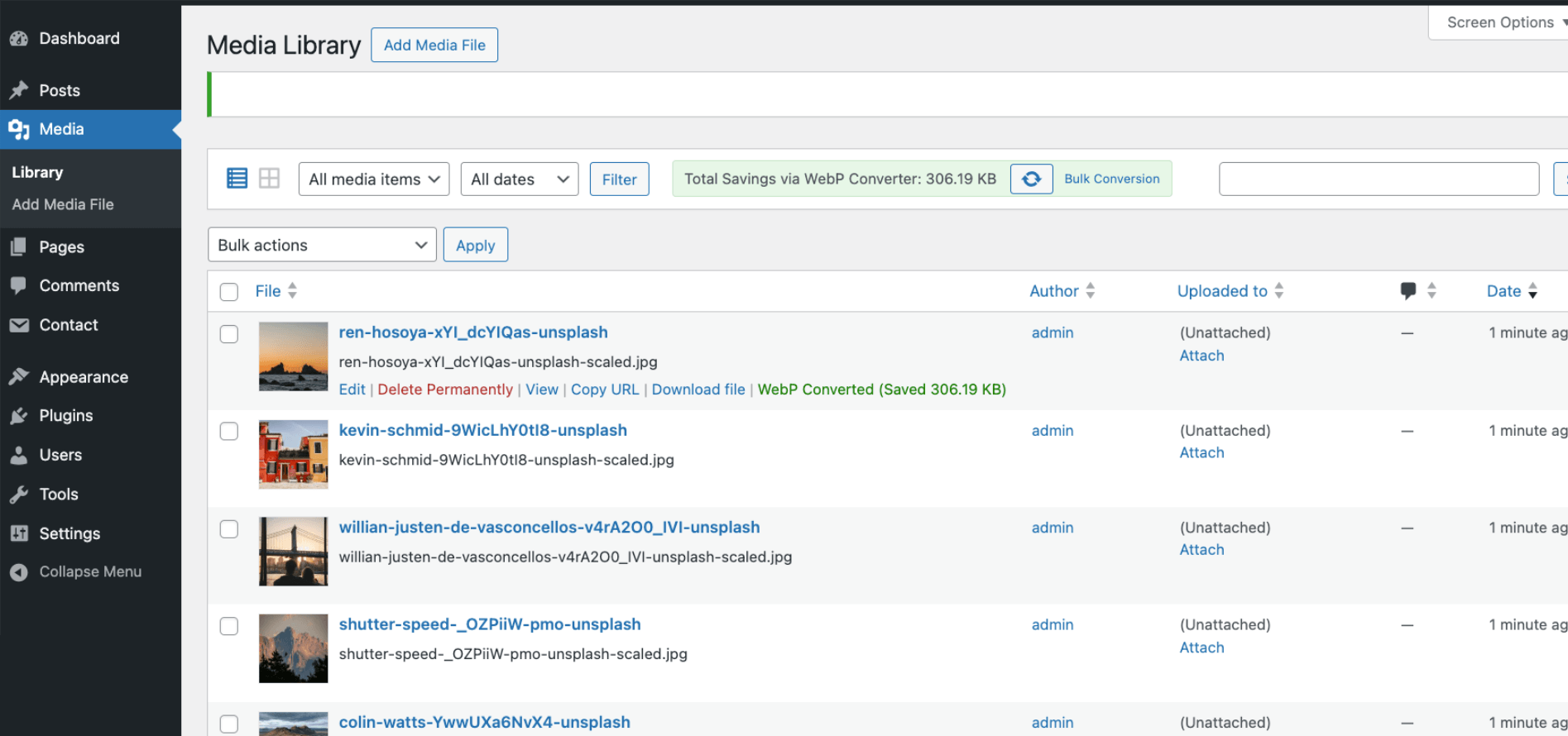Viewport: 1568px width, 736px height.
Task: Open Tools in the sidebar
Action: click(58, 495)
